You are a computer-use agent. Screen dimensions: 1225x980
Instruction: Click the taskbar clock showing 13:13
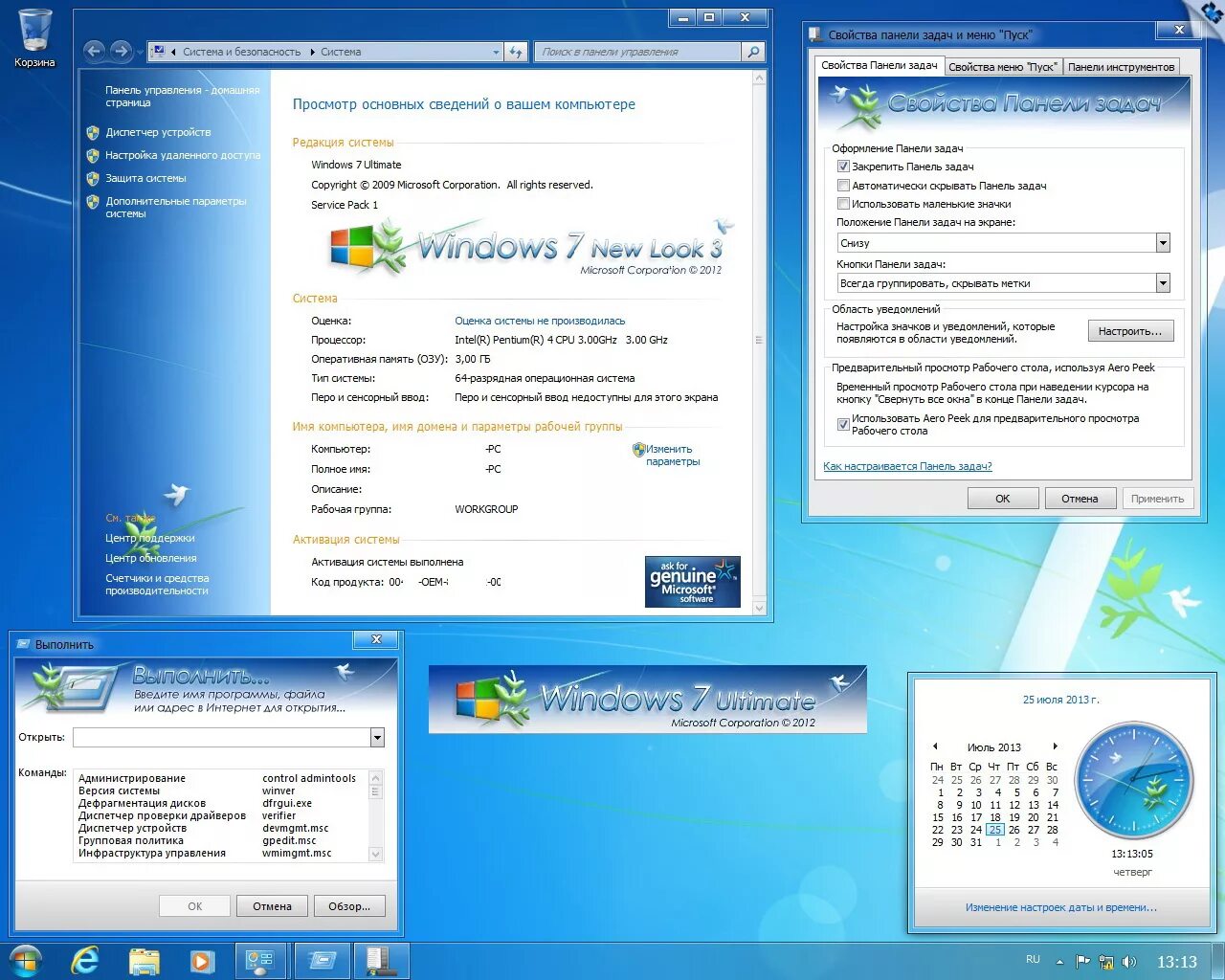(x=1177, y=962)
